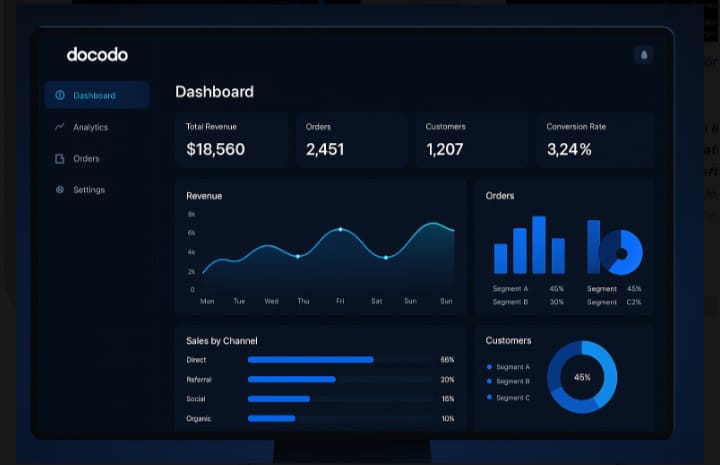Click the Orders document icon
The height and width of the screenshot is (465, 720).
click(x=60, y=159)
